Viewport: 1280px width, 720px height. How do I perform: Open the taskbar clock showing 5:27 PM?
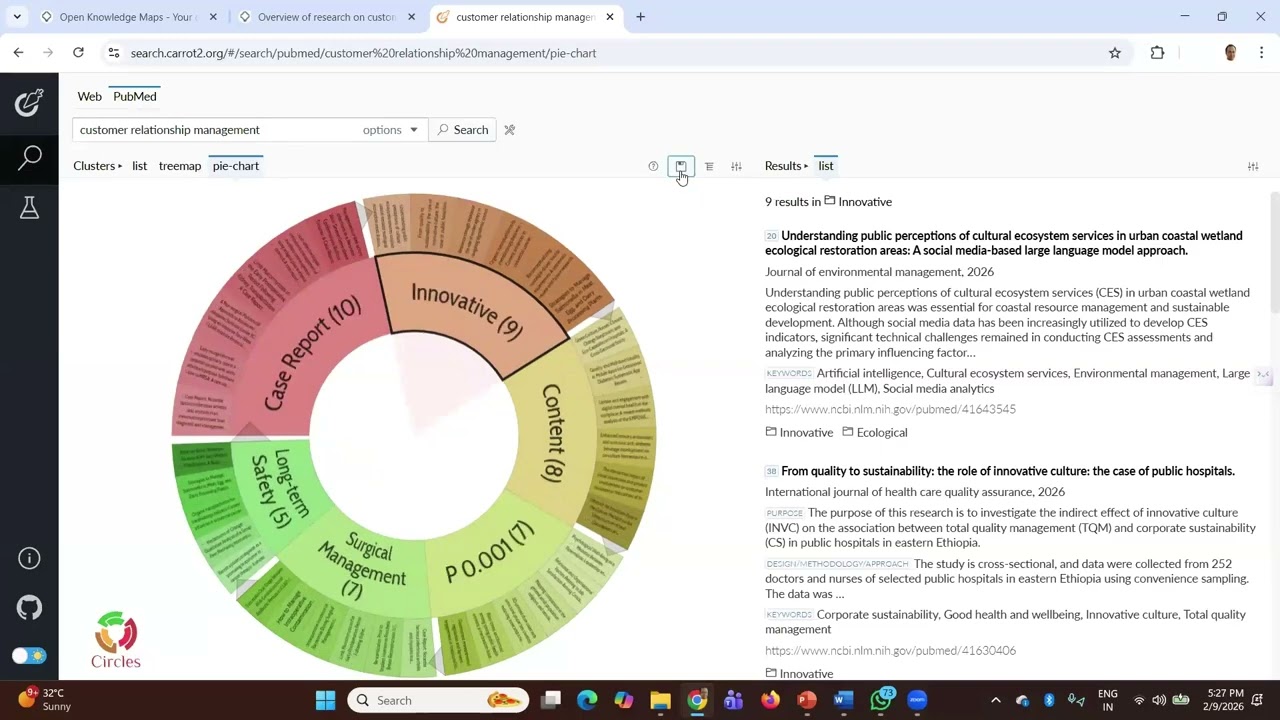point(1225,700)
